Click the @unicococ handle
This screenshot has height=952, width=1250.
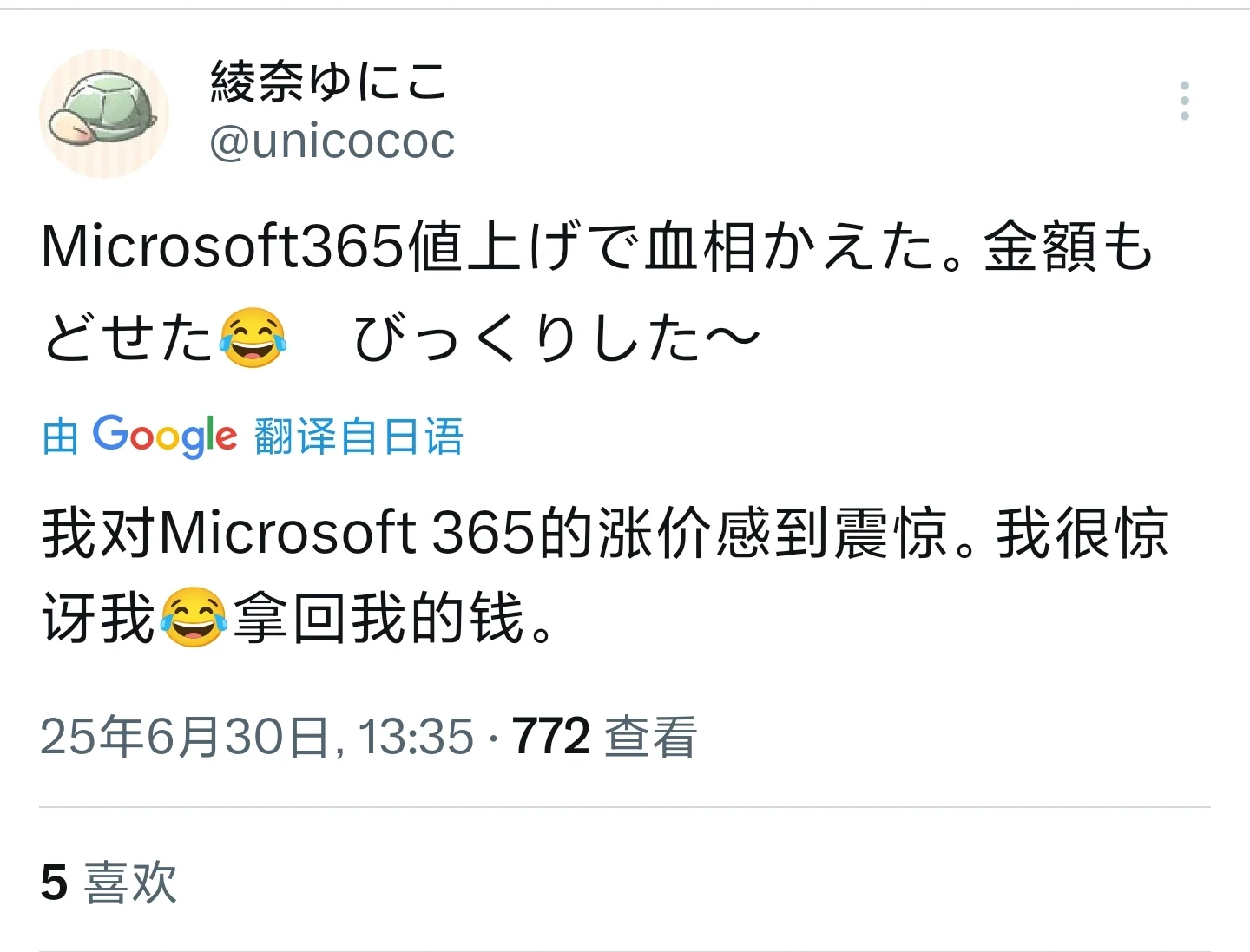pyautogui.click(x=332, y=141)
